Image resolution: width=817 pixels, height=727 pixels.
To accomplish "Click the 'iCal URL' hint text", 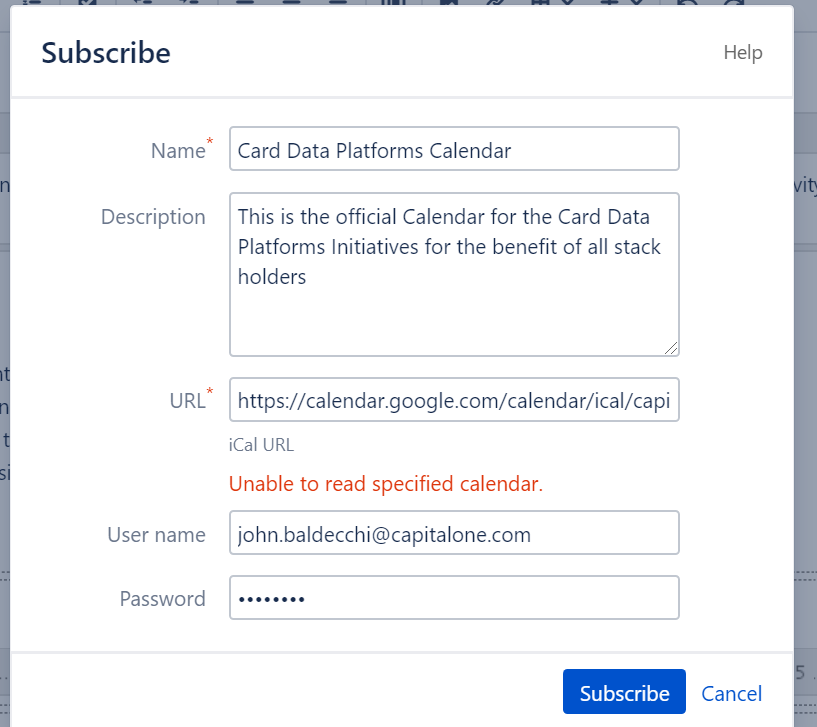I will coord(261,445).
